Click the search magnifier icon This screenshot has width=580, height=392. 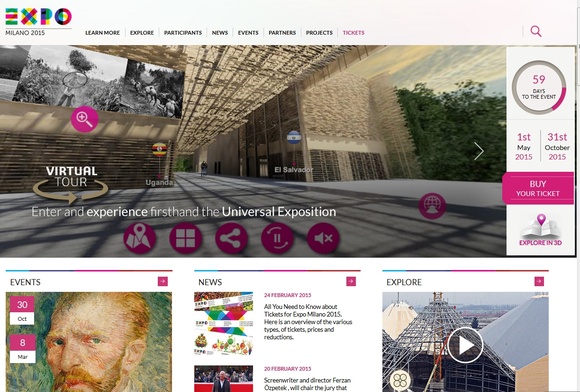point(536,31)
